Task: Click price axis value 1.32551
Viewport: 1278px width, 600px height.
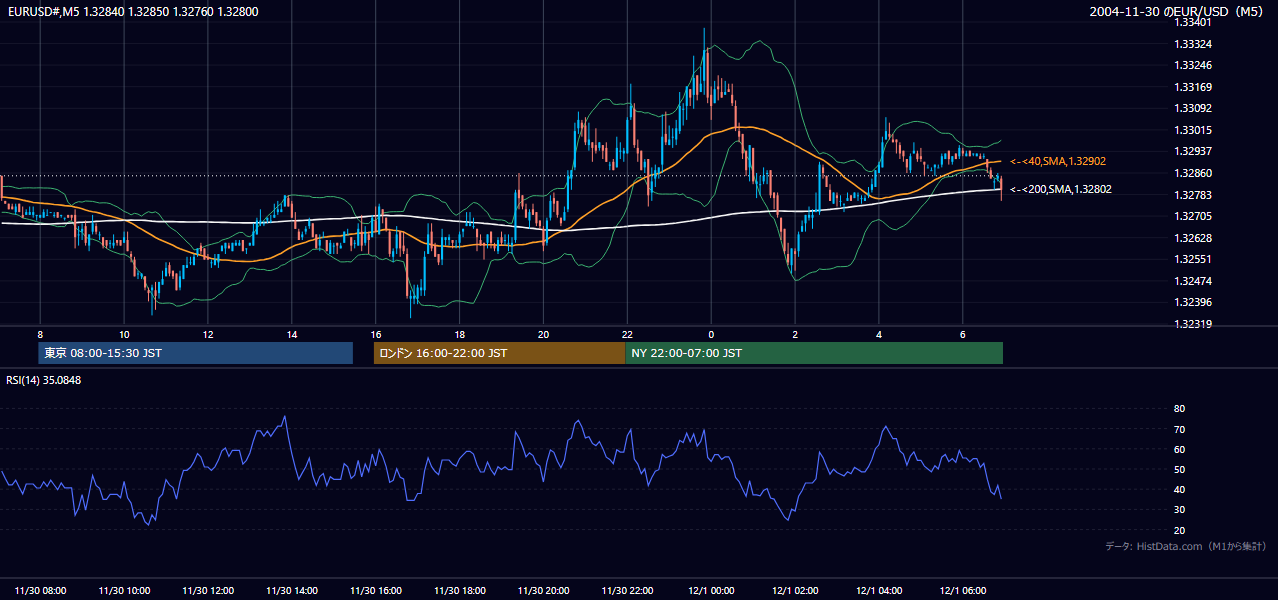Action: tap(1194, 260)
